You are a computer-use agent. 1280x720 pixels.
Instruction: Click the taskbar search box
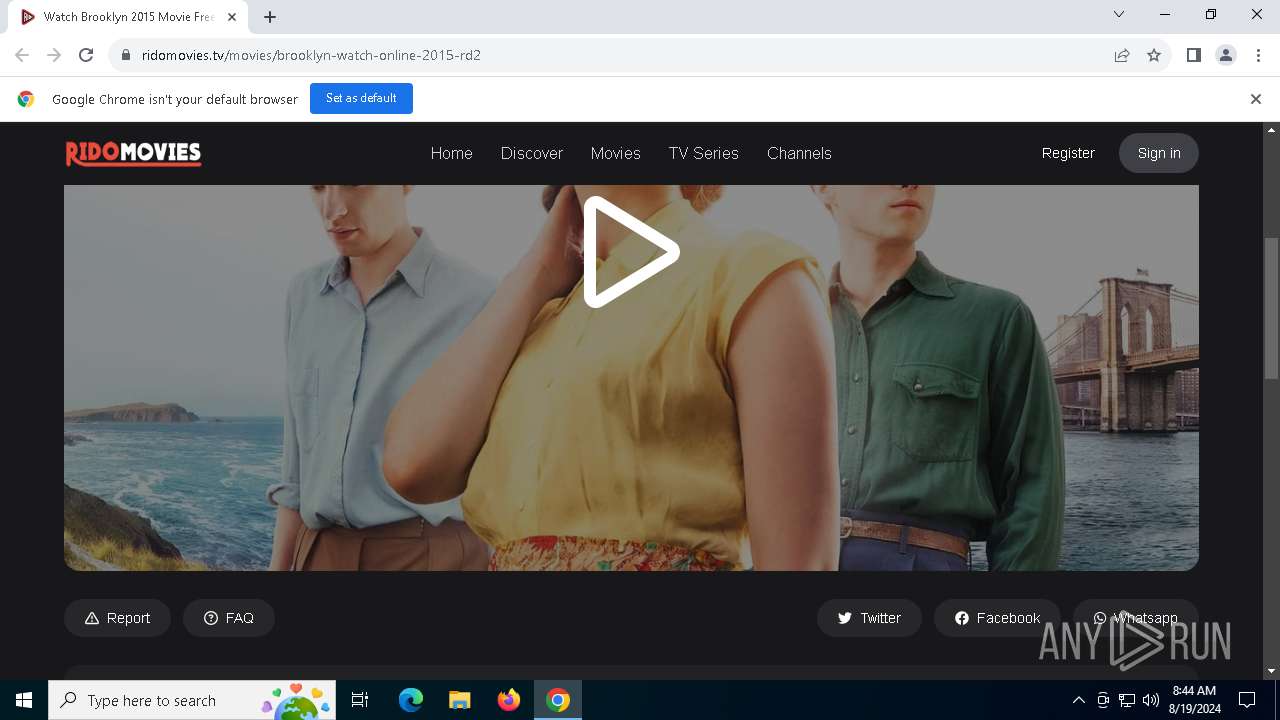coord(192,700)
